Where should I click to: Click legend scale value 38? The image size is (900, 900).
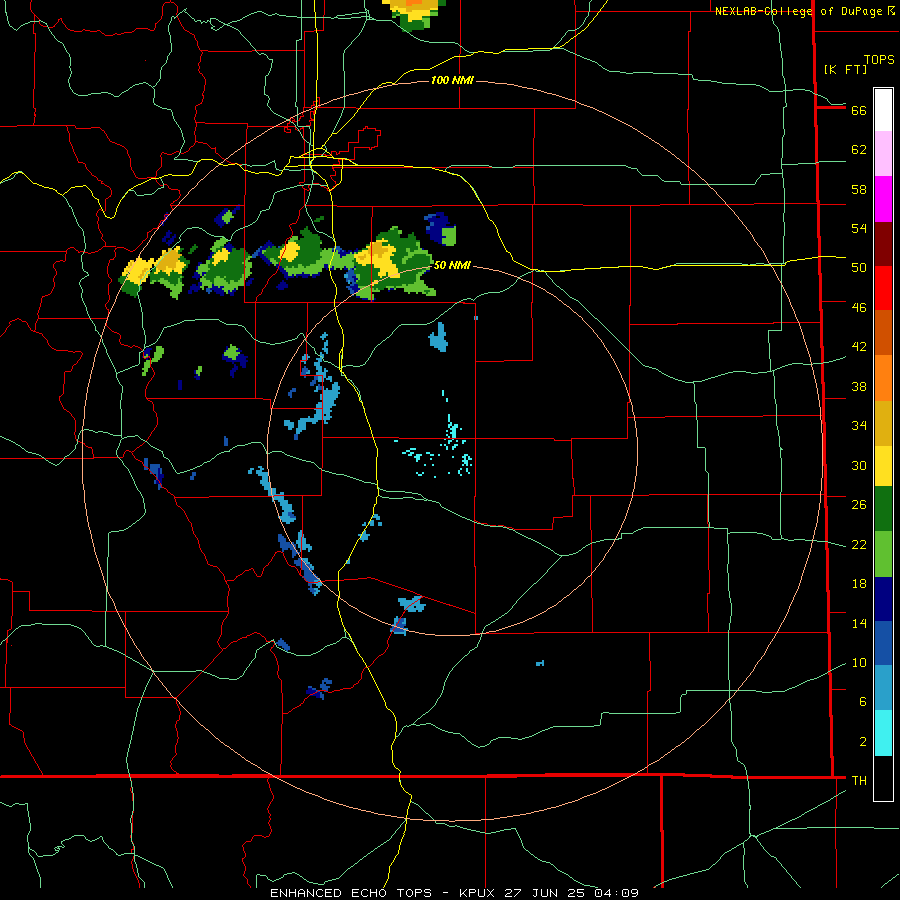tap(859, 386)
